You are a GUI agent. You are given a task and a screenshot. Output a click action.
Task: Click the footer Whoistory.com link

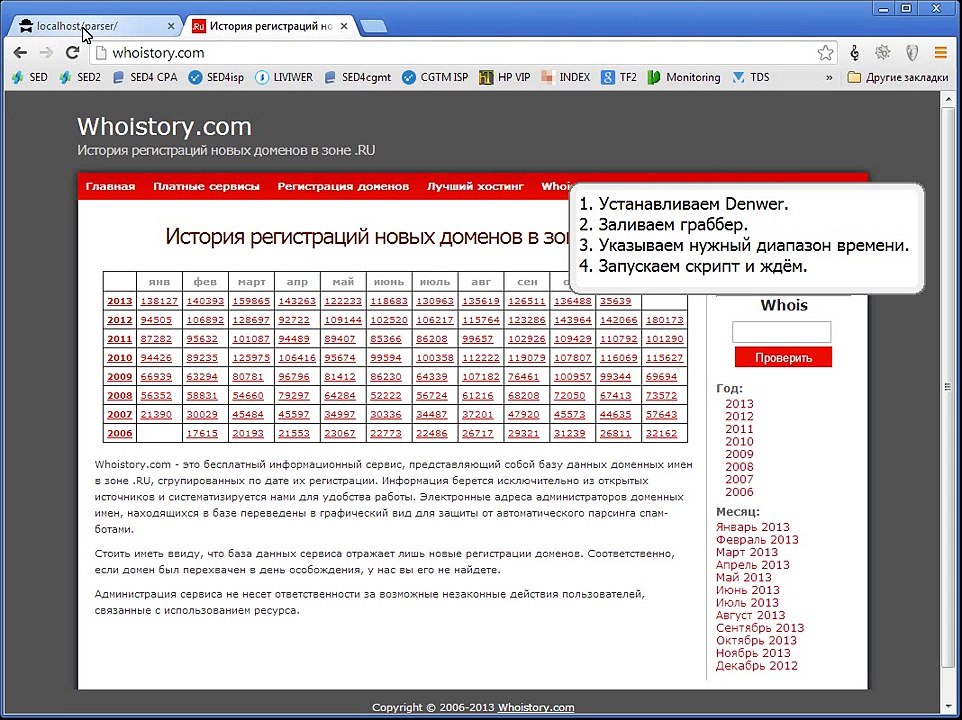pyautogui.click(x=536, y=707)
